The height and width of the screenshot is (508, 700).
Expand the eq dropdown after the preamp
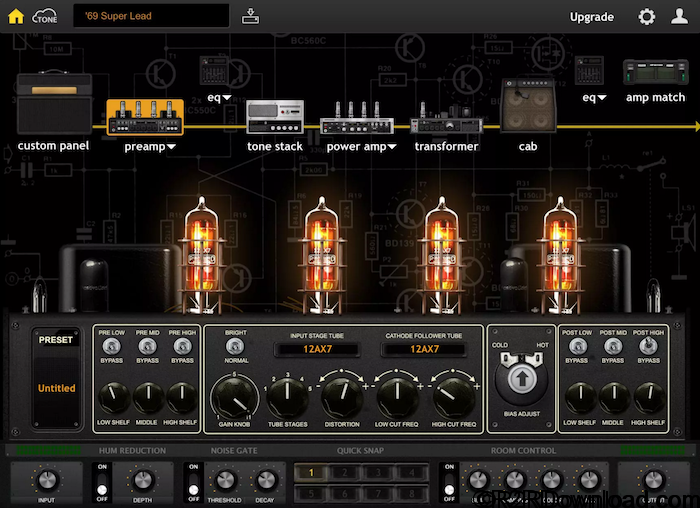tap(227, 97)
